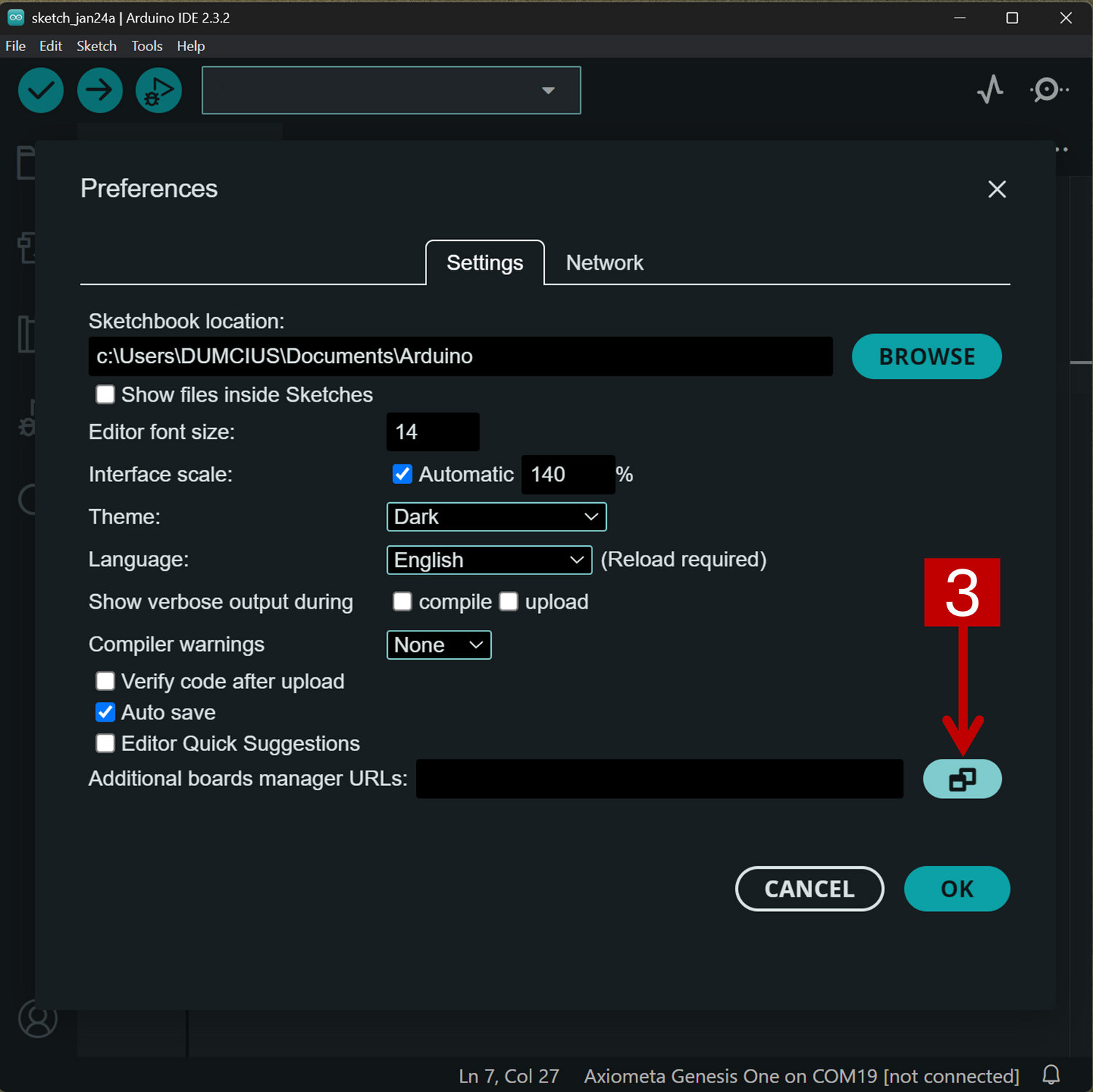Enable Show files inside Sketches
Image resolution: width=1093 pixels, height=1092 pixels.
106,395
